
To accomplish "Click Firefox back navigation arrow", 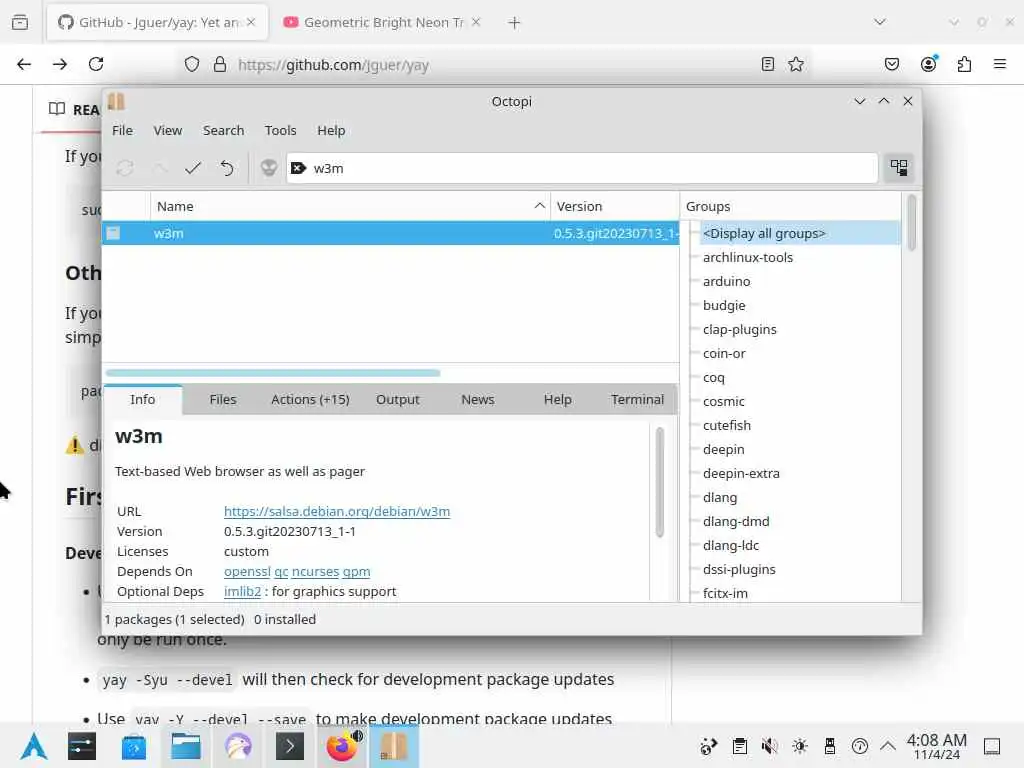I will coord(24,64).
